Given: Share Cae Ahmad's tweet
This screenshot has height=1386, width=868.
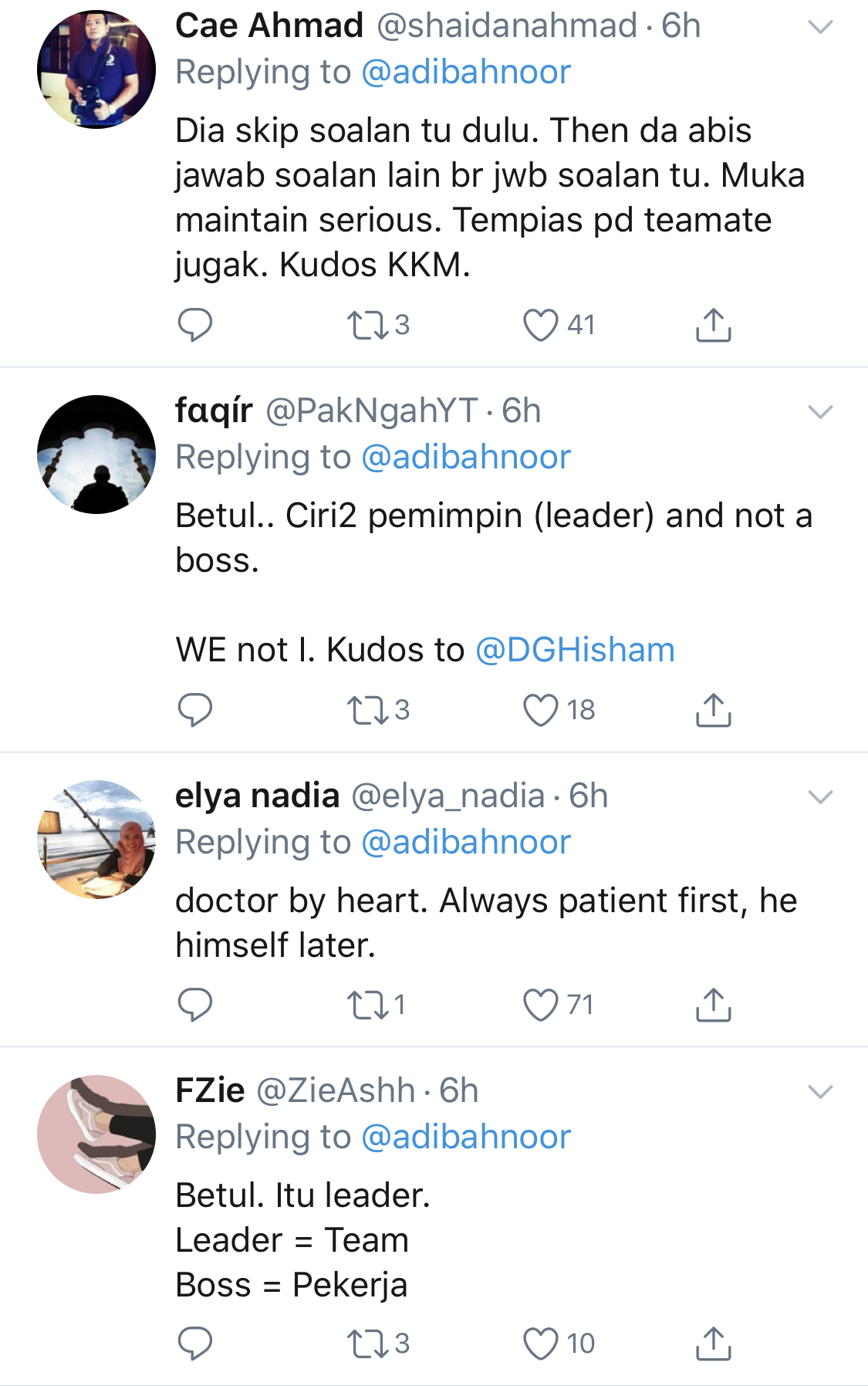Looking at the screenshot, I should click(x=713, y=325).
